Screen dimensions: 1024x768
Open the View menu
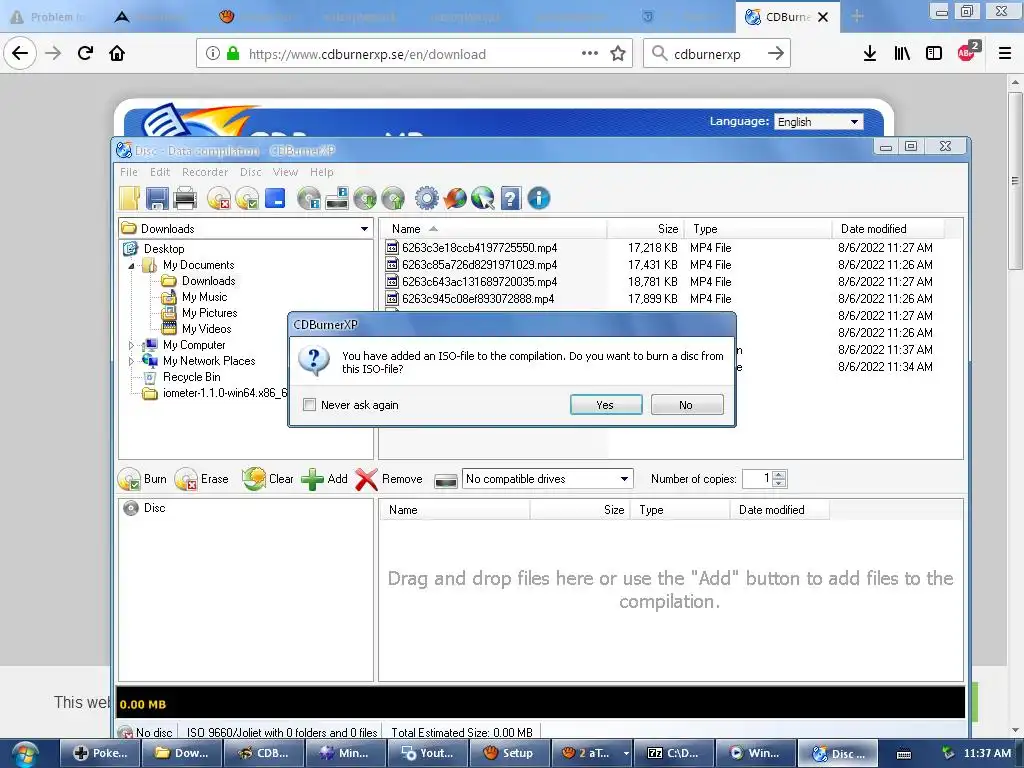[x=285, y=172]
